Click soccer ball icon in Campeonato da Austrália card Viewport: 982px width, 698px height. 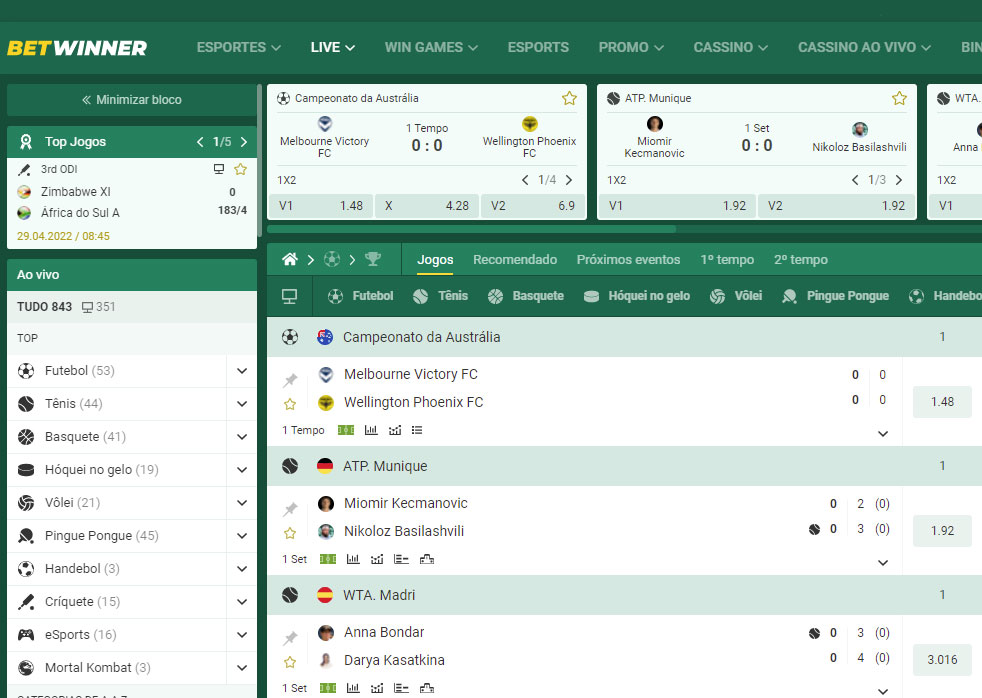[x=284, y=98]
